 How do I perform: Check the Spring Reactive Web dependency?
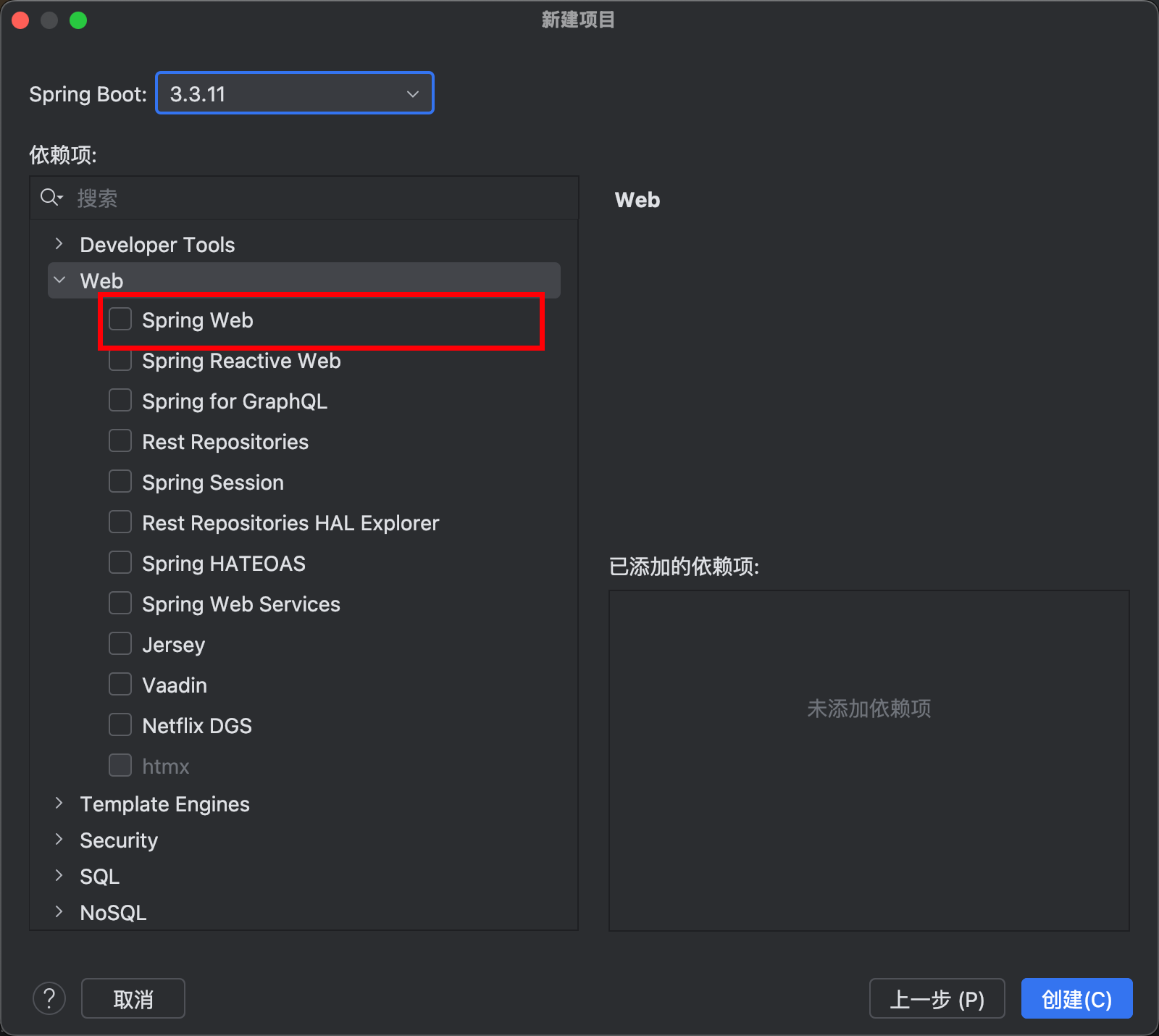[120, 359]
